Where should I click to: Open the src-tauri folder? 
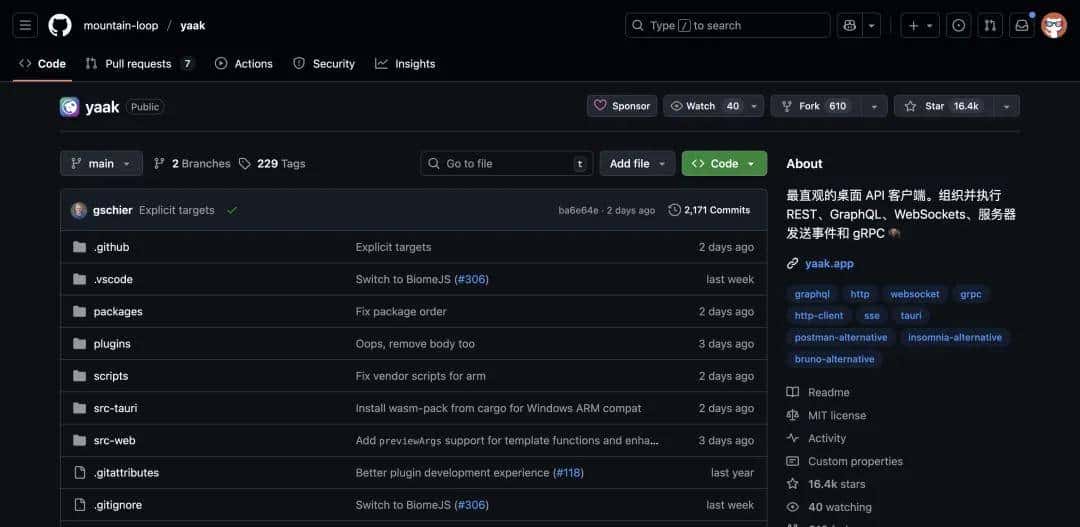tap(115, 408)
